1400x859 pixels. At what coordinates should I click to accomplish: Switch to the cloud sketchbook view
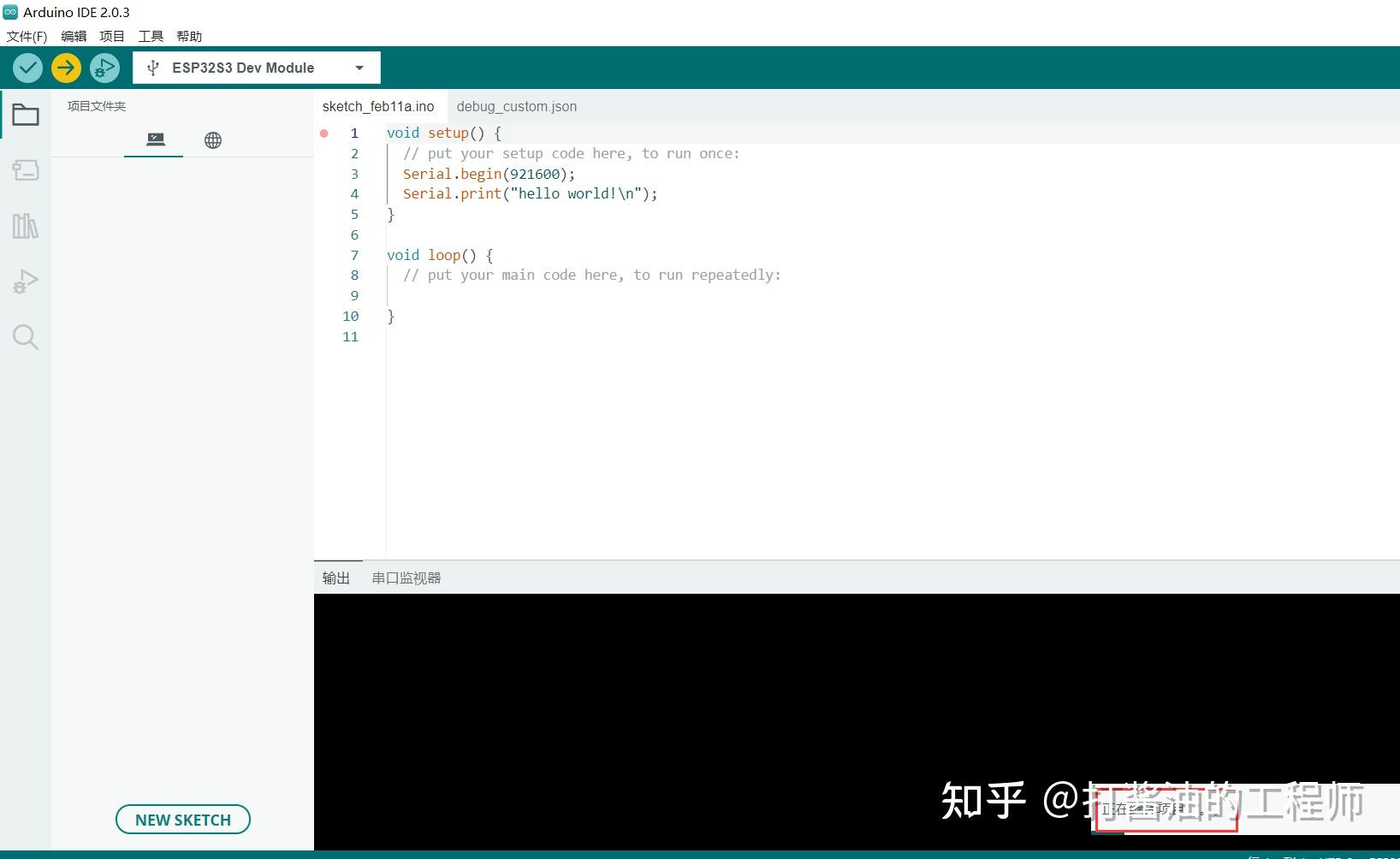pyautogui.click(x=212, y=139)
